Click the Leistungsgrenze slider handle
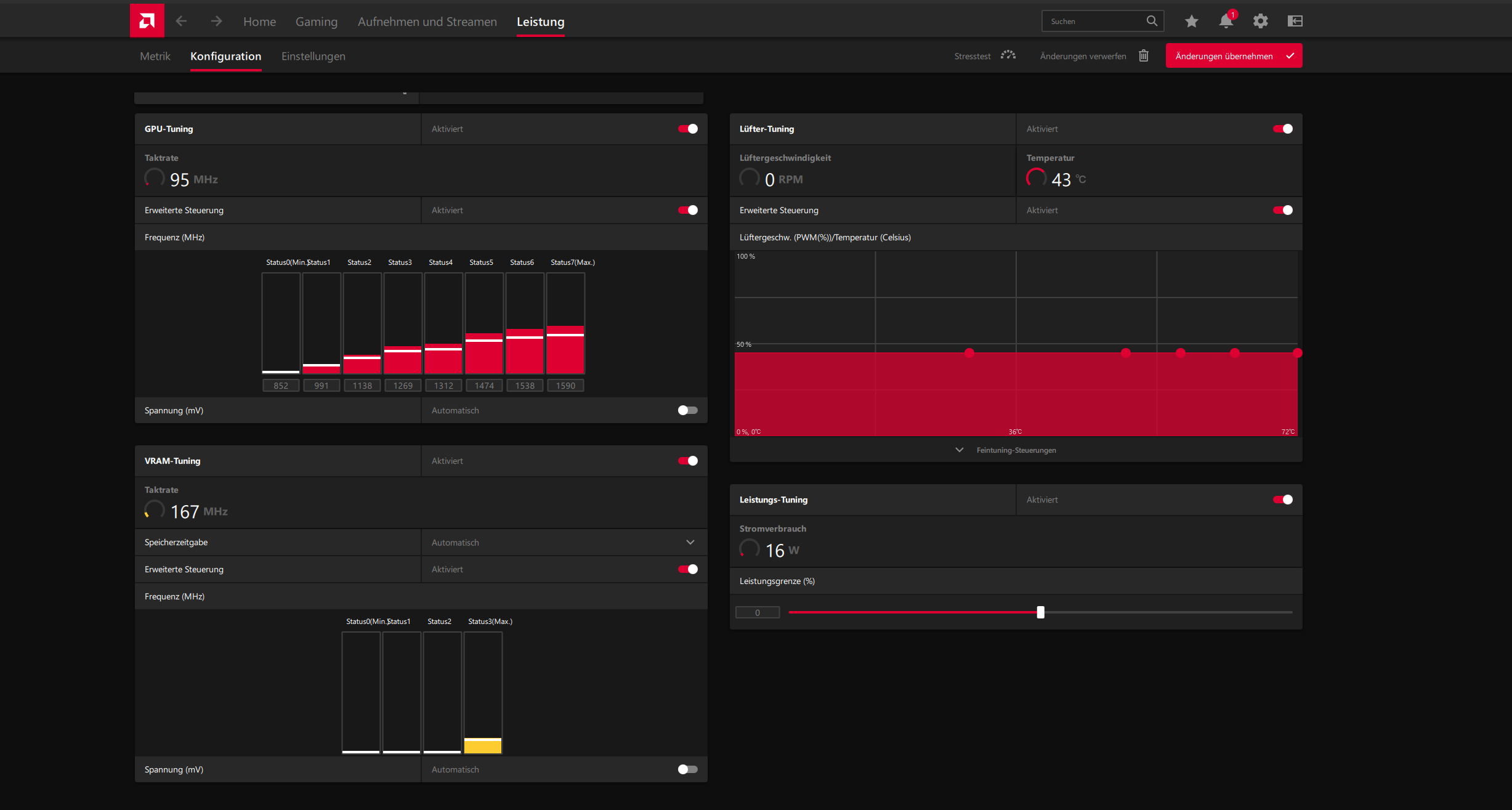The width and height of the screenshot is (1512, 810). pyautogui.click(x=1040, y=612)
